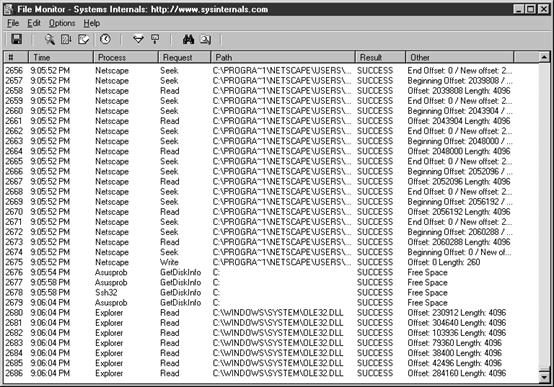This screenshot has width=554, height=387.
Task: Click the Time column header
Action: (61, 57)
